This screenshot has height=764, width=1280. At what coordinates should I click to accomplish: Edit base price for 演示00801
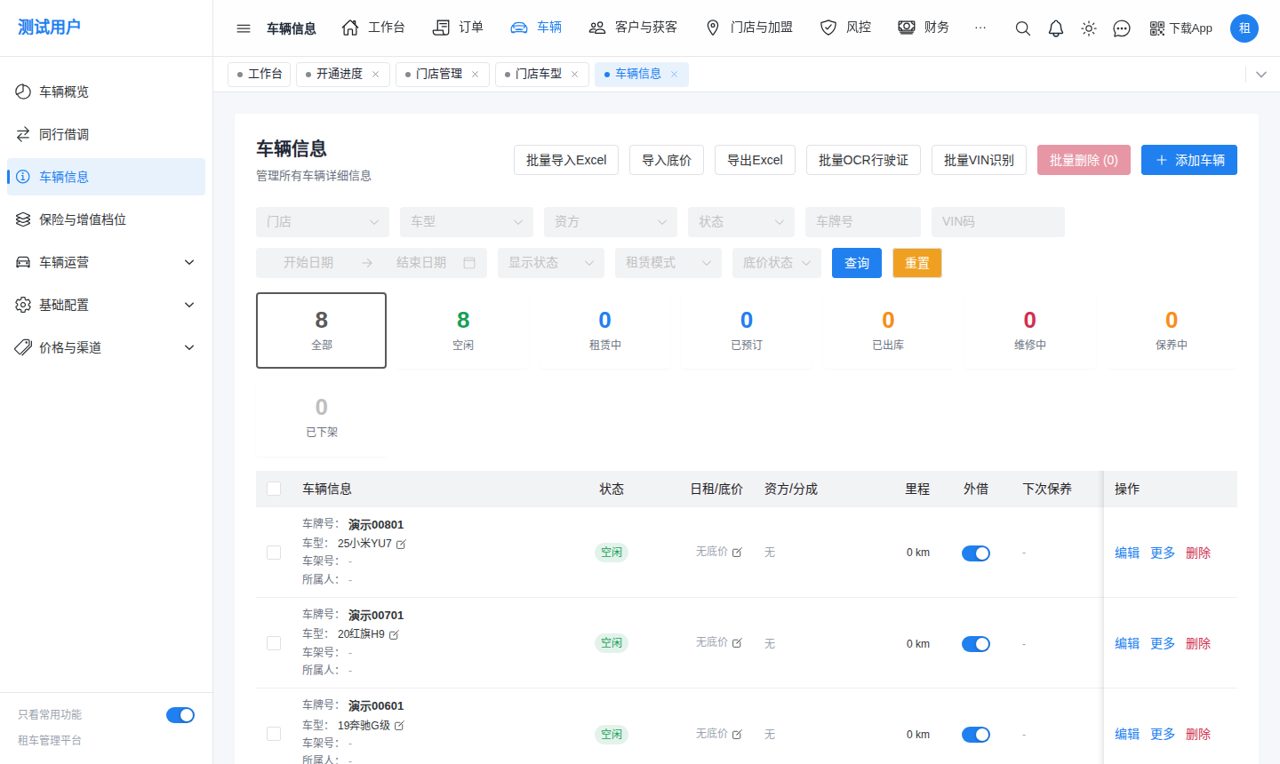point(737,552)
